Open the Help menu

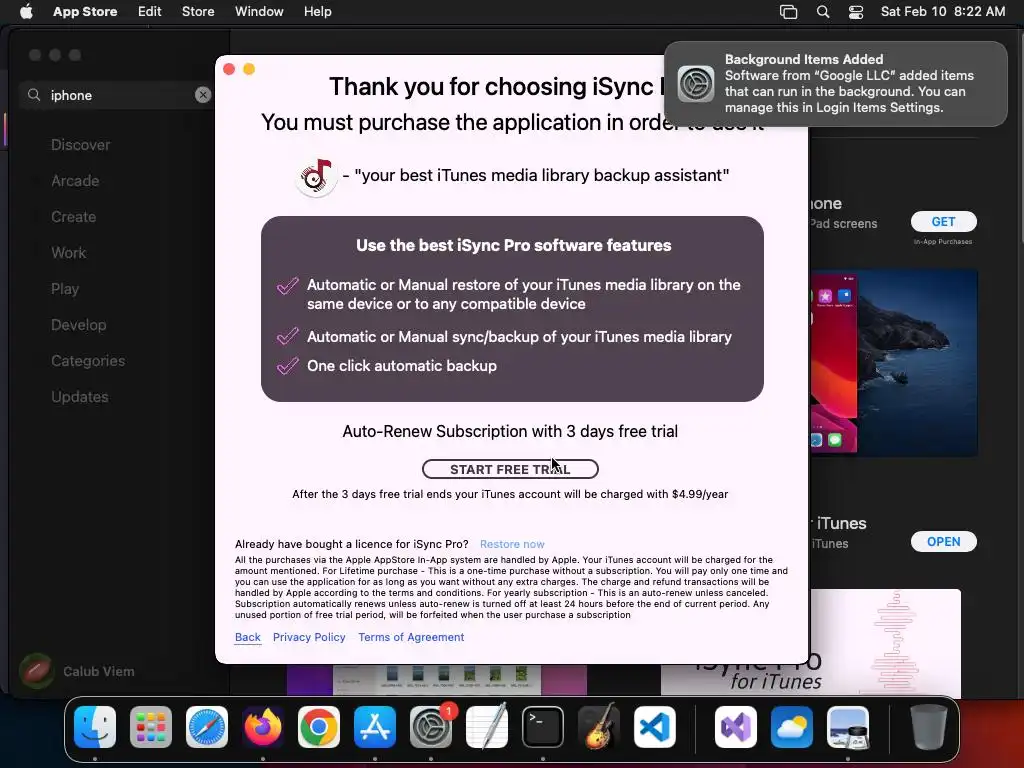point(317,12)
